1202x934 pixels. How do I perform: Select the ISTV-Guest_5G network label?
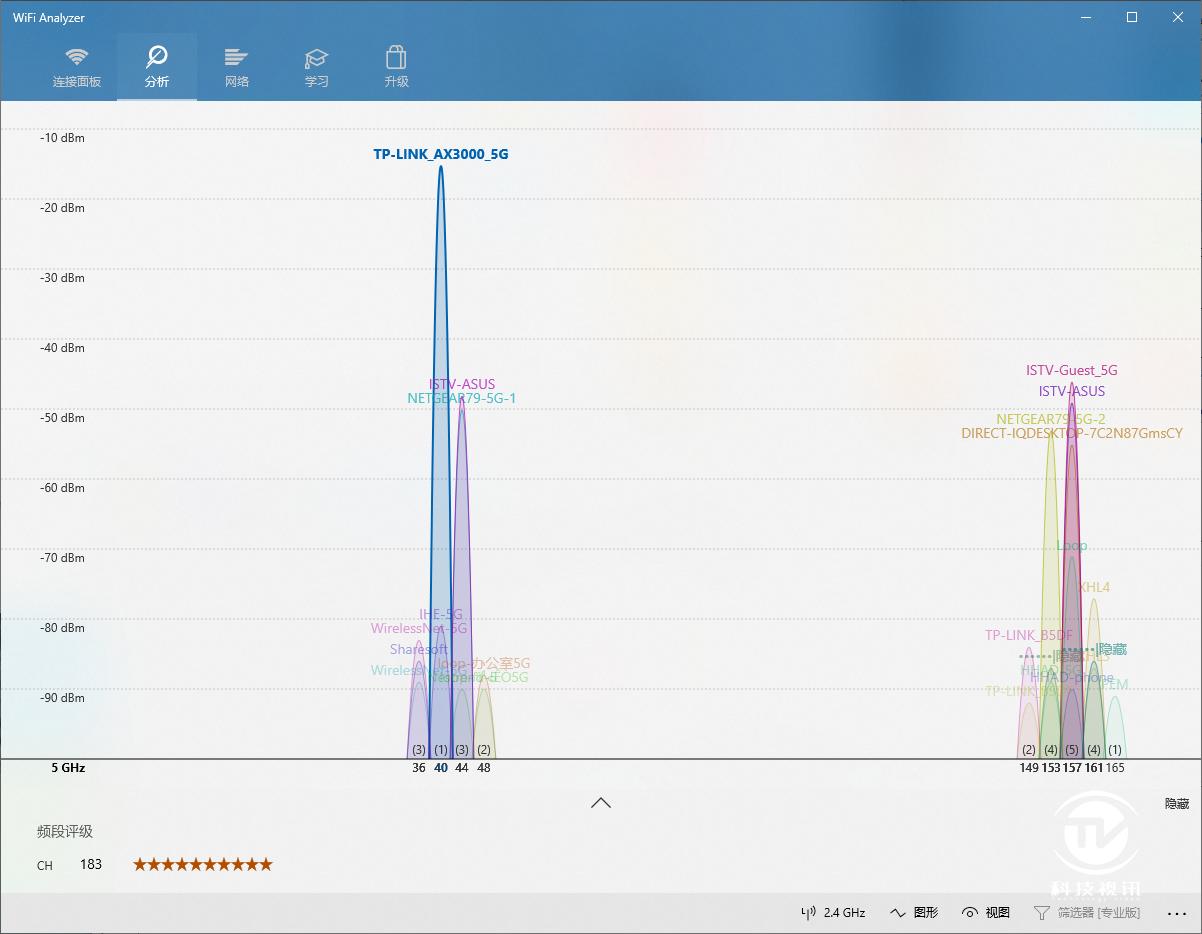coord(1072,370)
